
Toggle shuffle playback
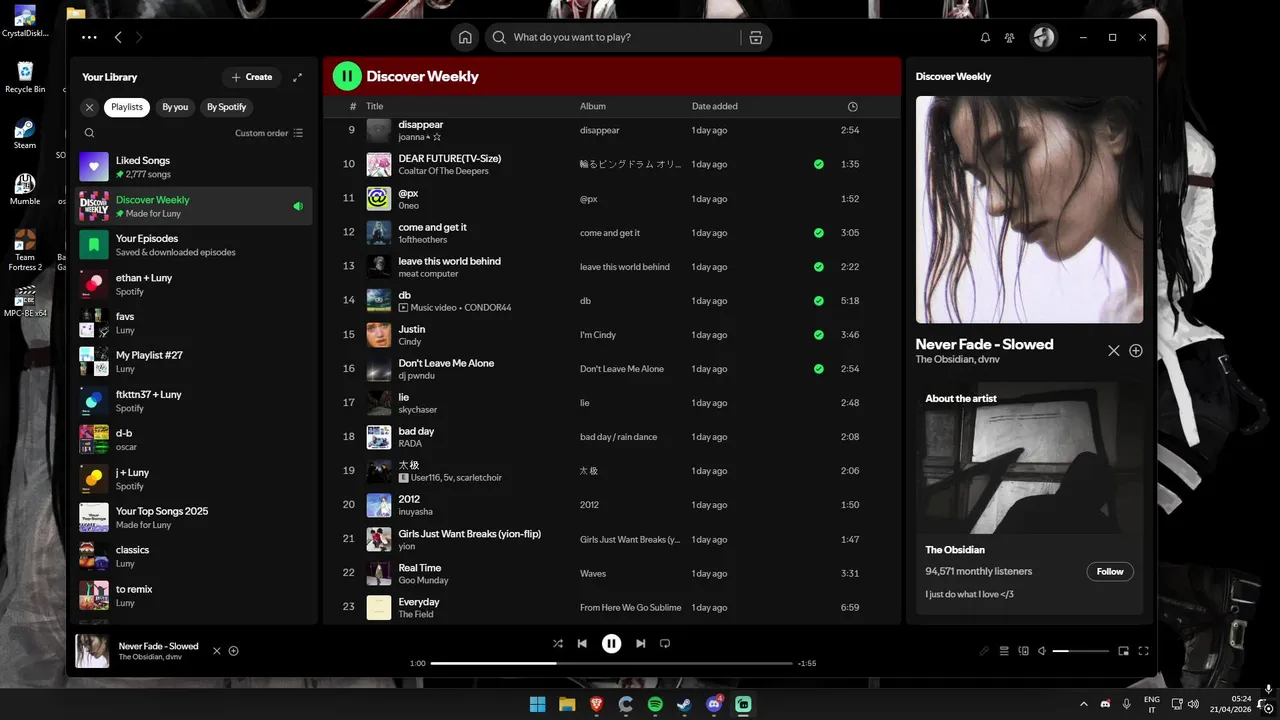[x=558, y=644]
